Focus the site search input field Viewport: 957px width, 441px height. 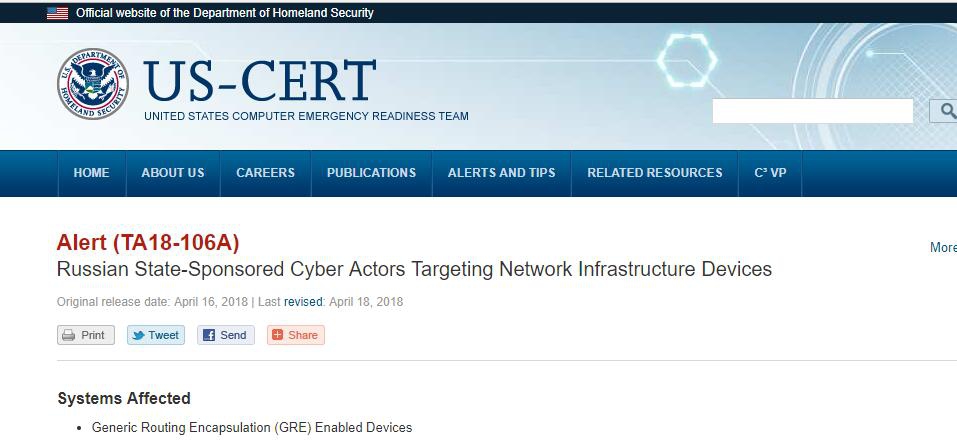813,111
